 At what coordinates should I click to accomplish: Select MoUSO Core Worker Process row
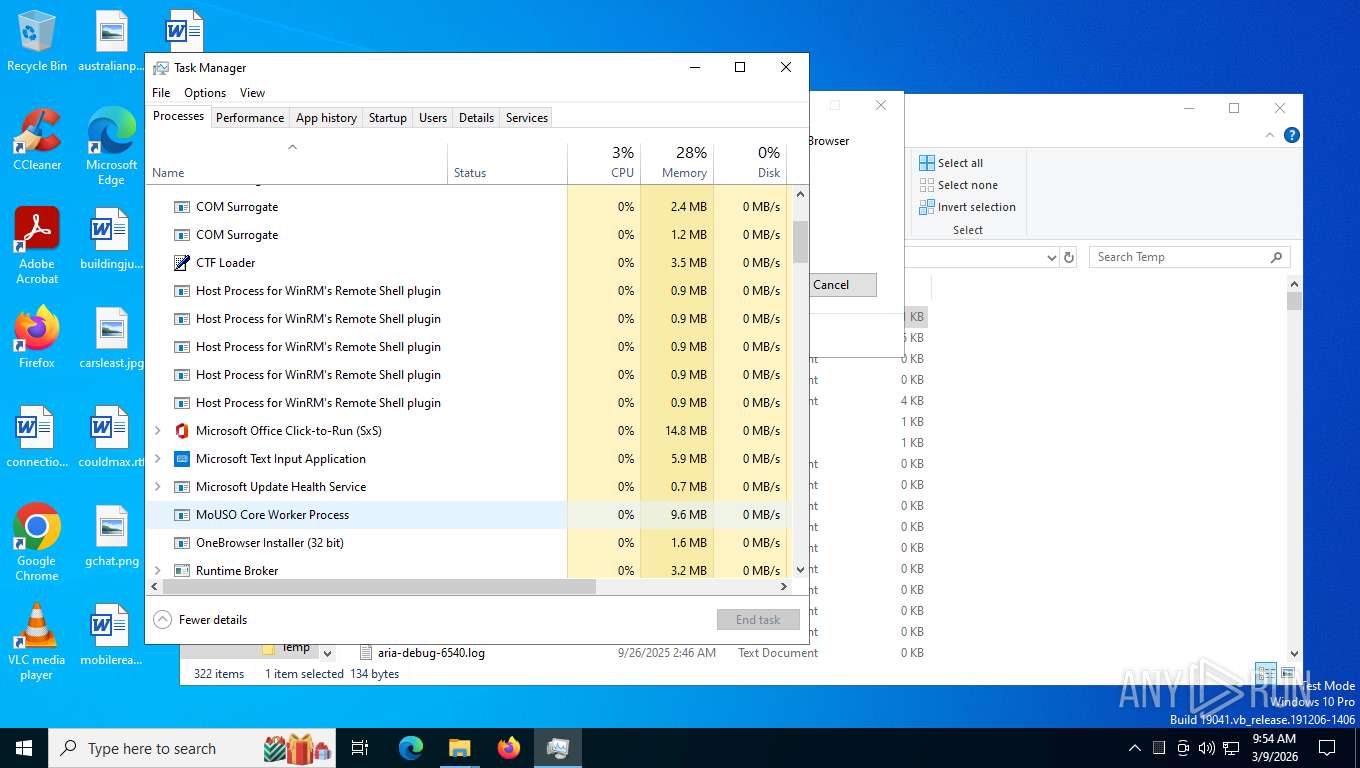(468, 515)
